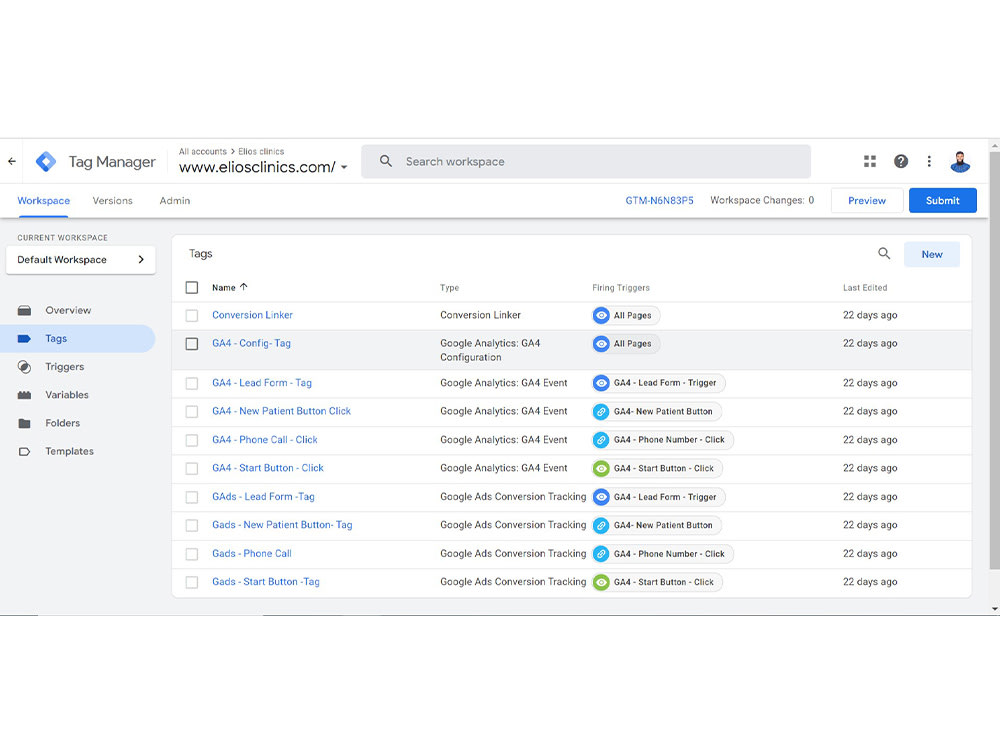Open Variables in the sidebar

coord(67,395)
